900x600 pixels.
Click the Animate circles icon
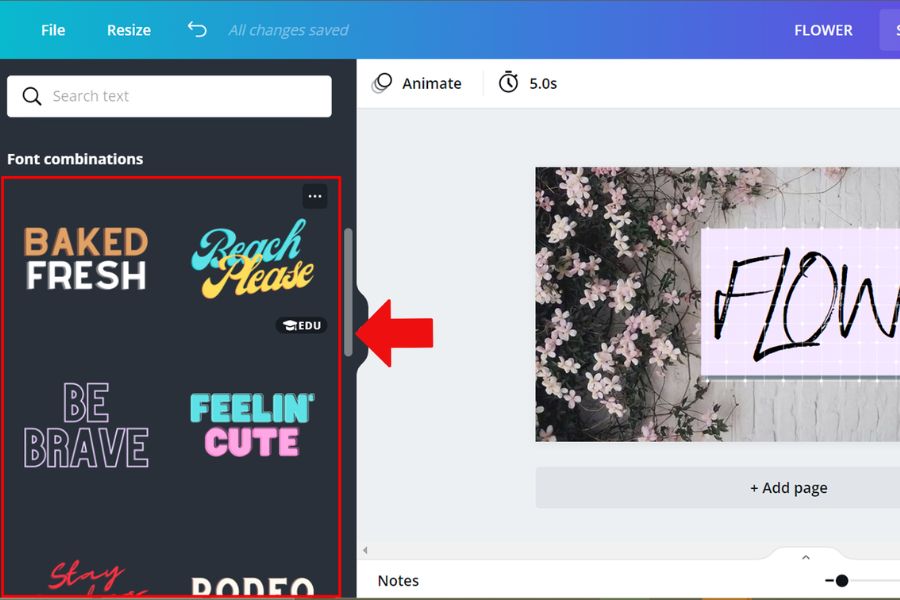(382, 83)
